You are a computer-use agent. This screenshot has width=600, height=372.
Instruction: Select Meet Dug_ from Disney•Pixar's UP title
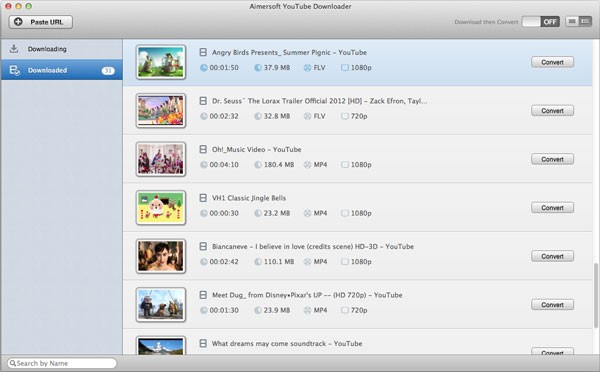pyautogui.click(x=307, y=295)
